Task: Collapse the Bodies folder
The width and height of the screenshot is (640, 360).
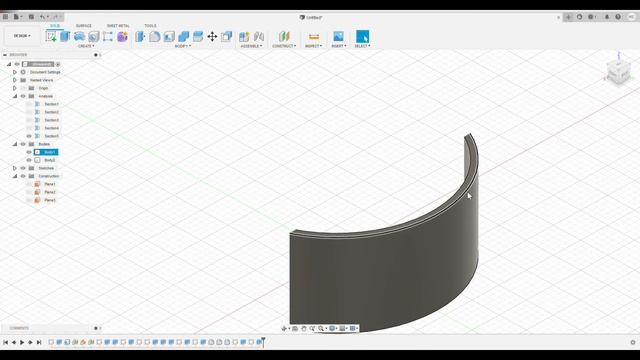Action: coord(15,144)
